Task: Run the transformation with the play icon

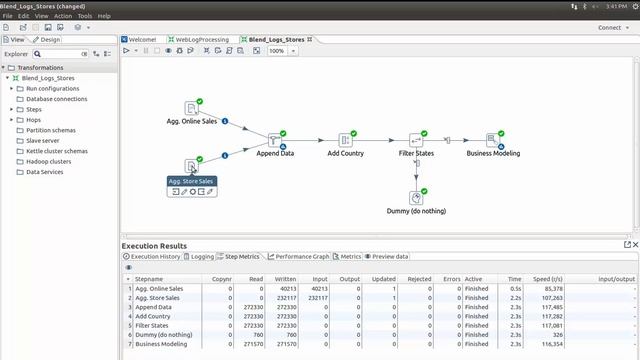Action: (126, 51)
